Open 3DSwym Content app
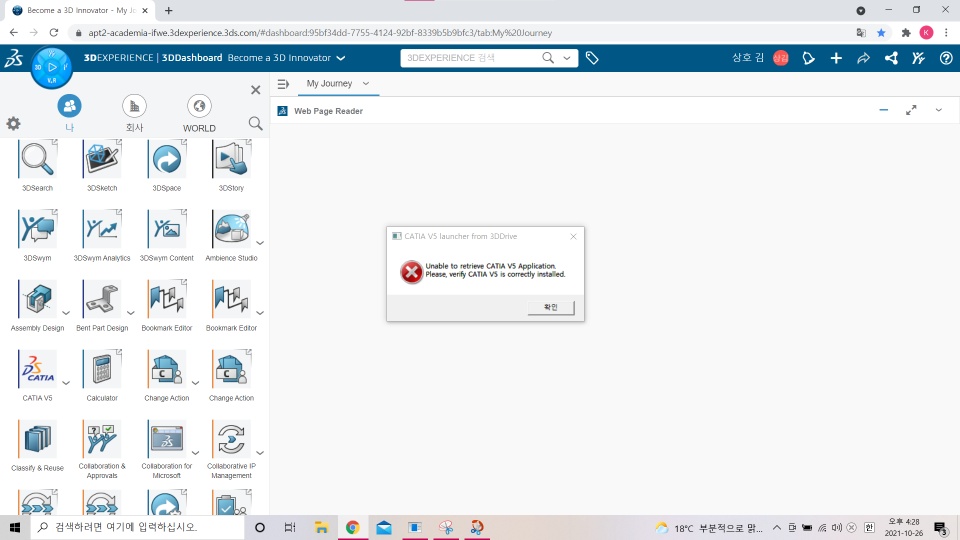The width and height of the screenshot is (960, 540). click(x=167, y=229)
